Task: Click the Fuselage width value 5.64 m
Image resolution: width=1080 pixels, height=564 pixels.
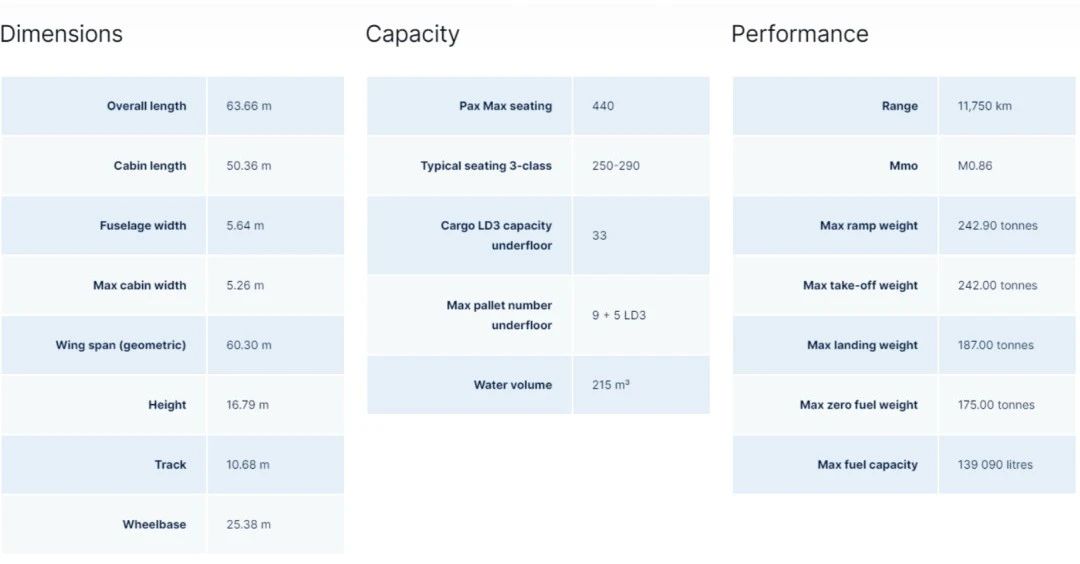Action: click(x=245, y=226)
